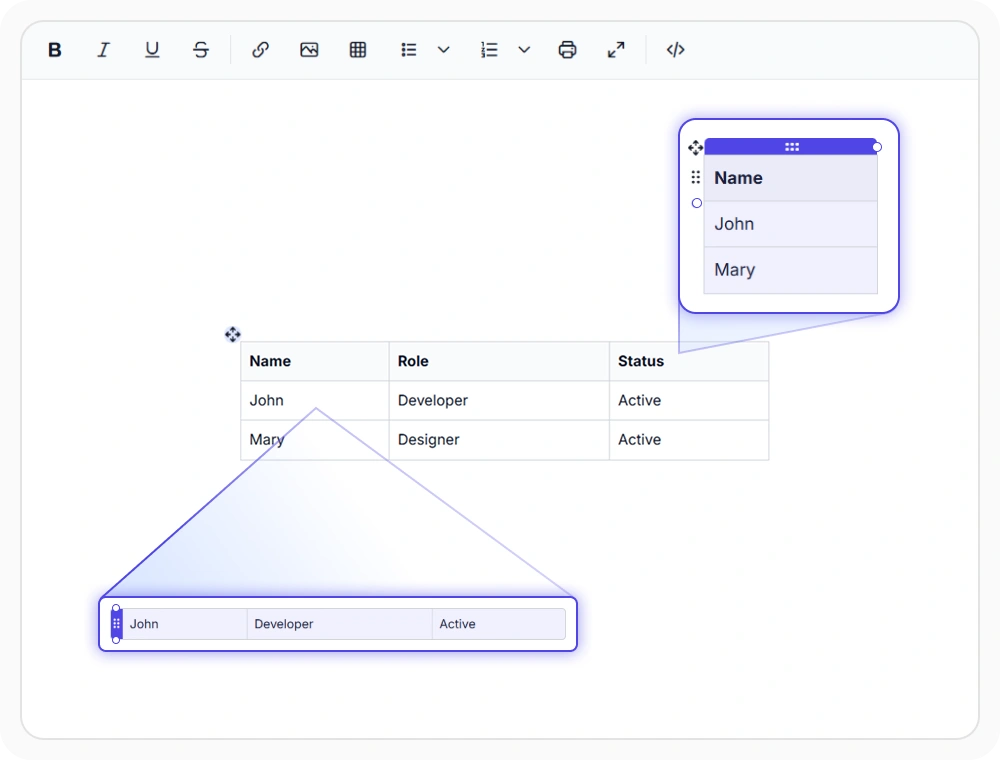Image resolution: width=1000 pixels, height=760 pixels.
Task: Apply strikethrough formatting
Action: [201, 50]
